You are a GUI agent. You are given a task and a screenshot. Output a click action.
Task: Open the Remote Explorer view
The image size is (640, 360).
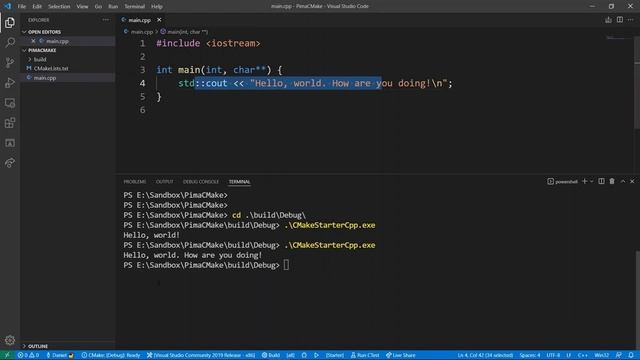click(10, 103)
